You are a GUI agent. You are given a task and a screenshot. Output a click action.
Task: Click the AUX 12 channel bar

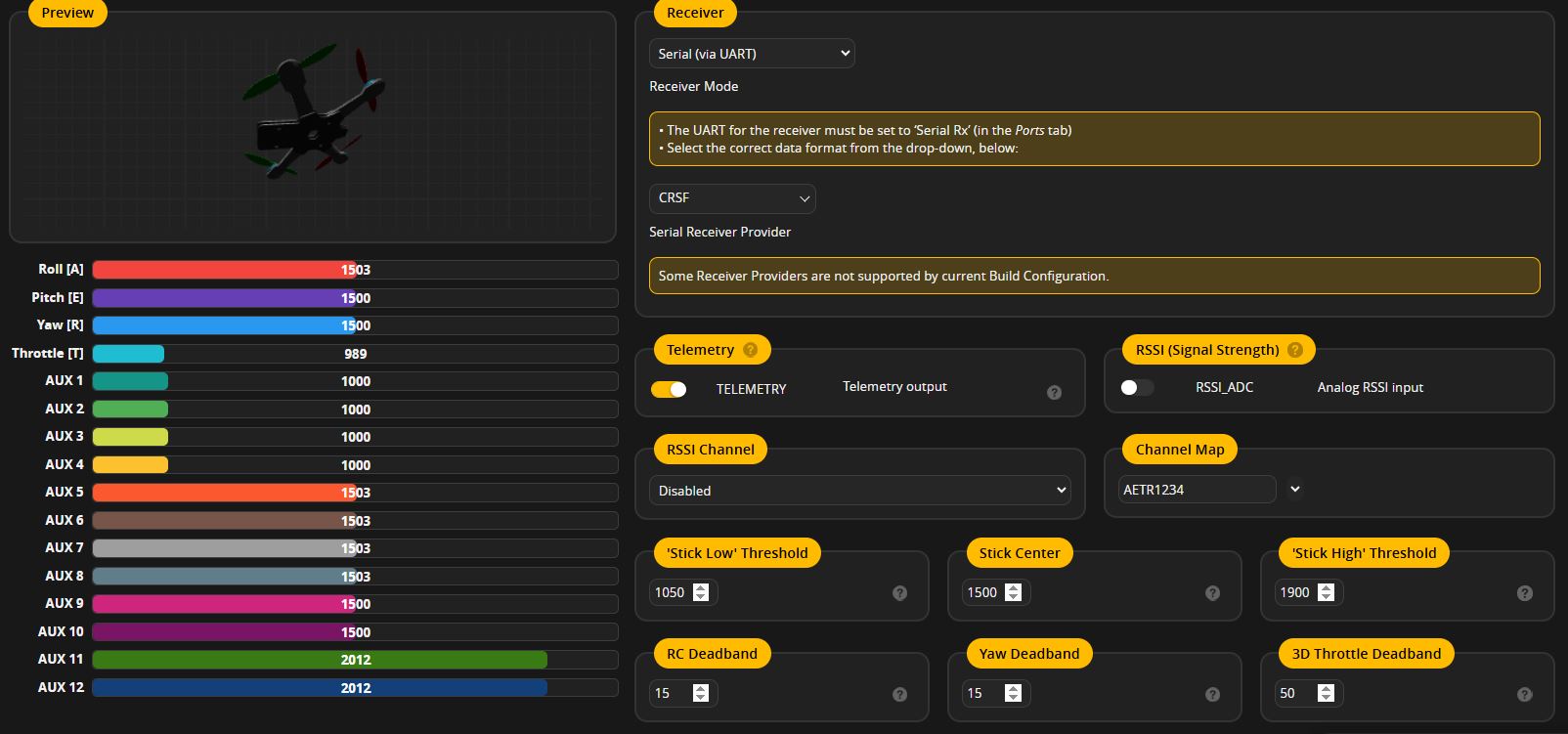tap(355, 688)
